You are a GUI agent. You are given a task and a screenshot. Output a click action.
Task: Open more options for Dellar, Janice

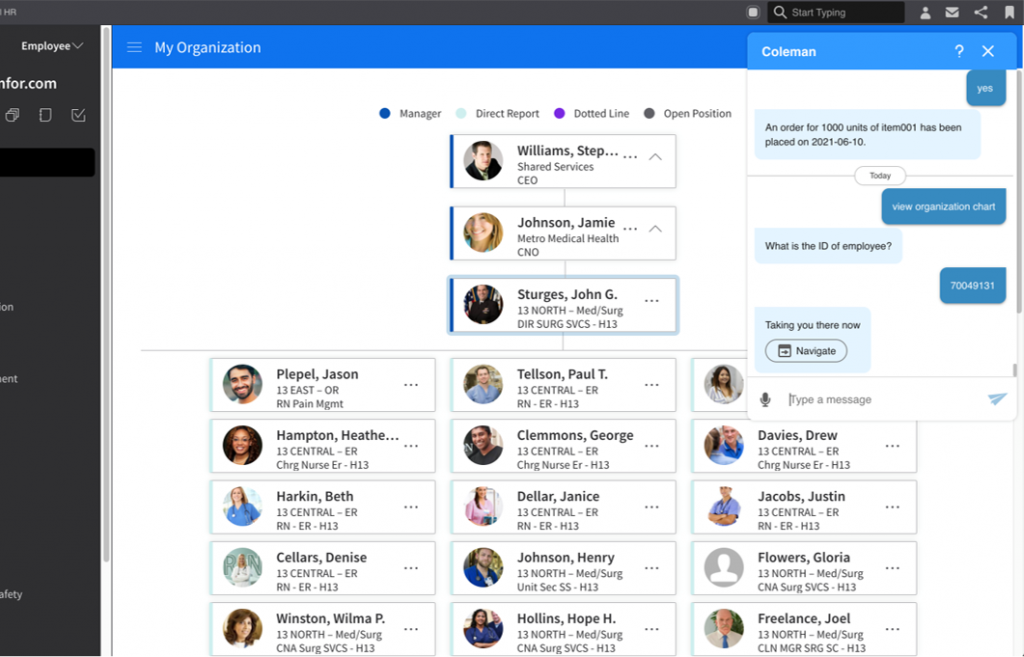[652, 507]
